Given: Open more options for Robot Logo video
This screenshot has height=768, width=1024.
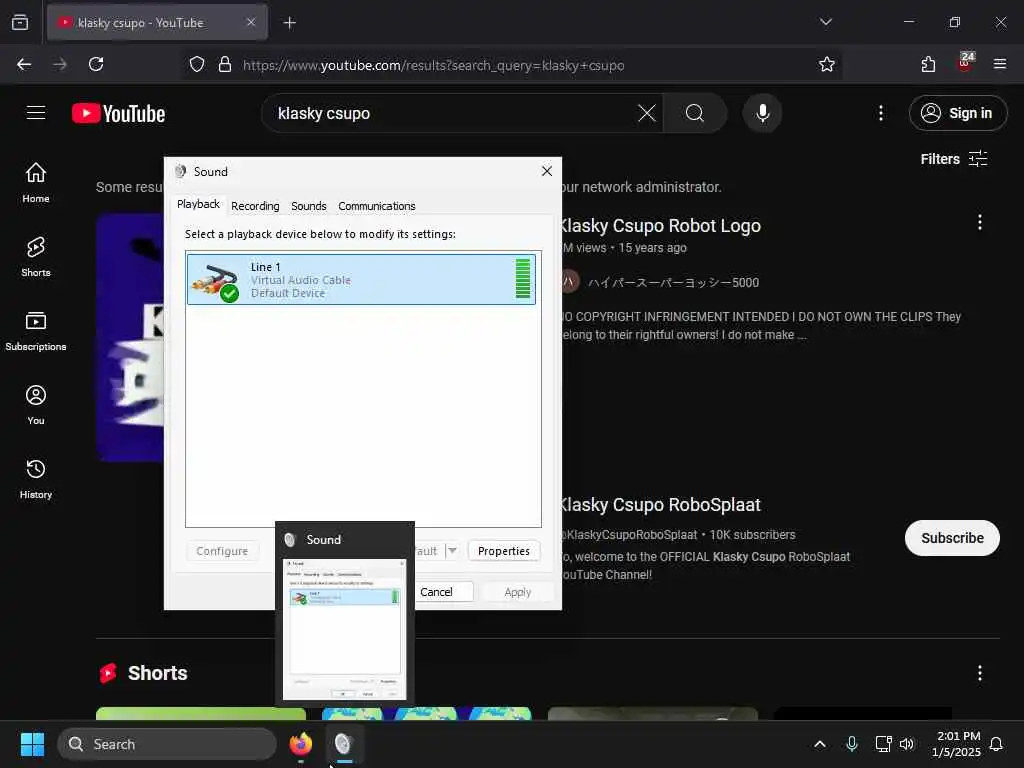Looking at the screenshot, I should click(979, 223).
